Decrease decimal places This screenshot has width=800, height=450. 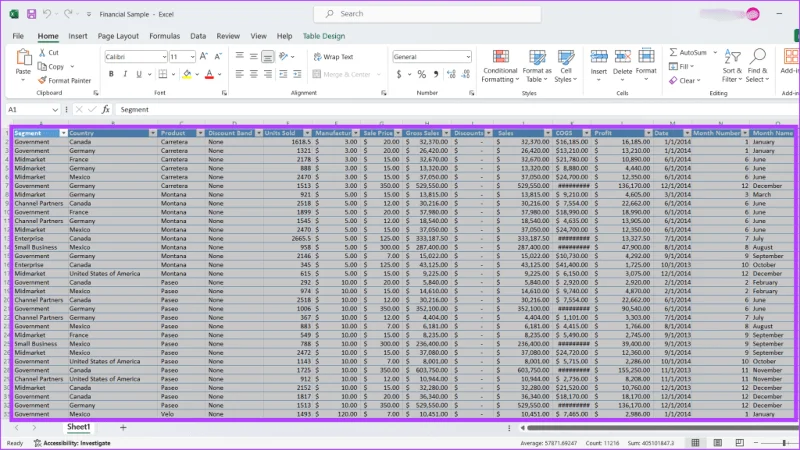click(x=465, y=74)
